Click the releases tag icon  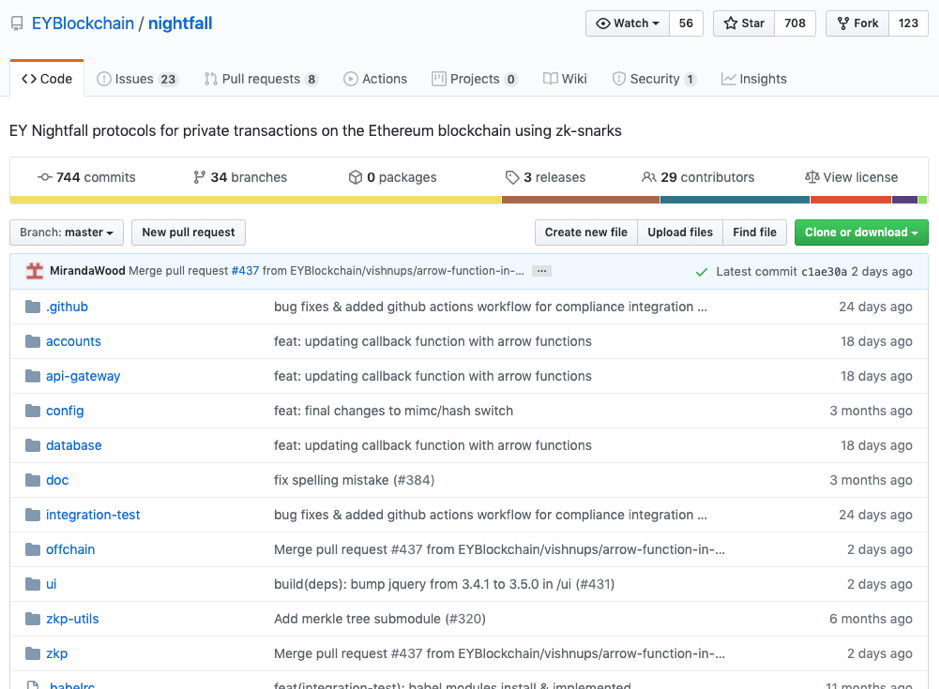(x=512, y=177)
